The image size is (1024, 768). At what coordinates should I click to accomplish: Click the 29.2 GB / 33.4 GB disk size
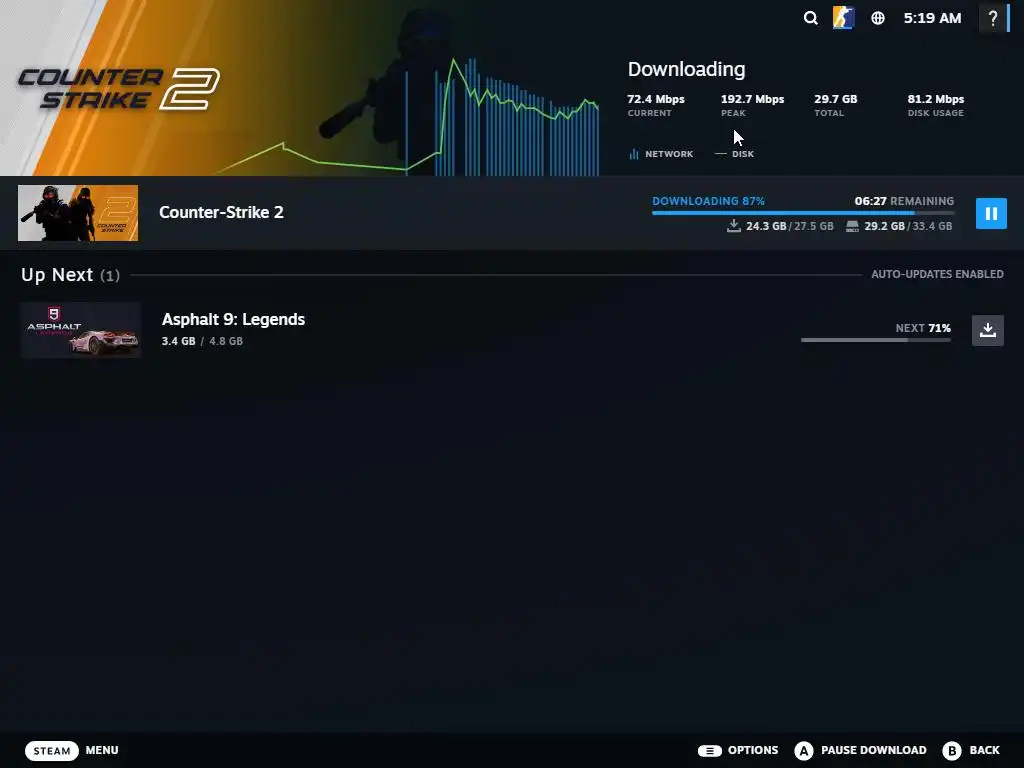click(908, 226)
